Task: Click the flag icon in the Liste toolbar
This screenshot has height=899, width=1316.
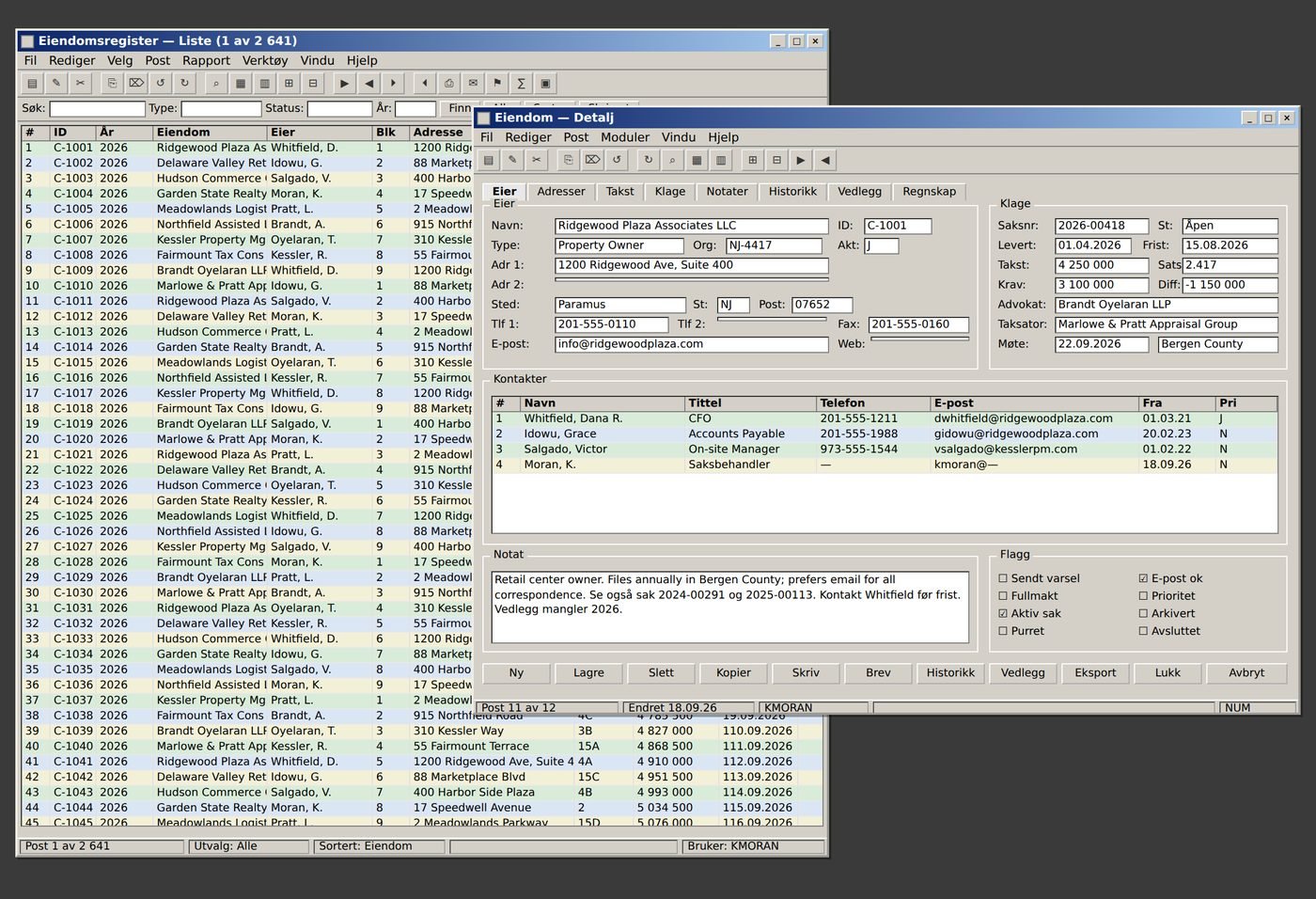Action: [497, 83]
